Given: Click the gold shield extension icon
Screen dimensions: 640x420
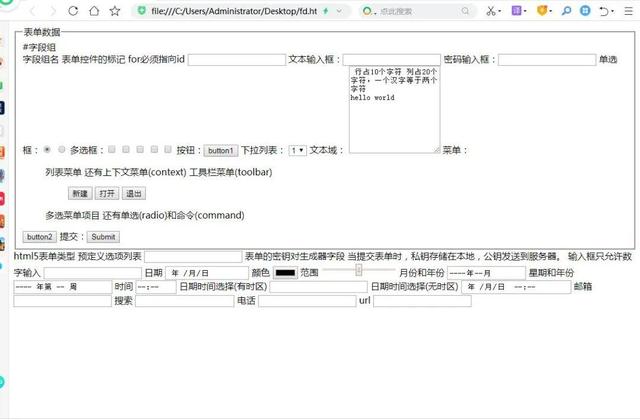Looking at the screenshot, I should (x=542, y=11).
